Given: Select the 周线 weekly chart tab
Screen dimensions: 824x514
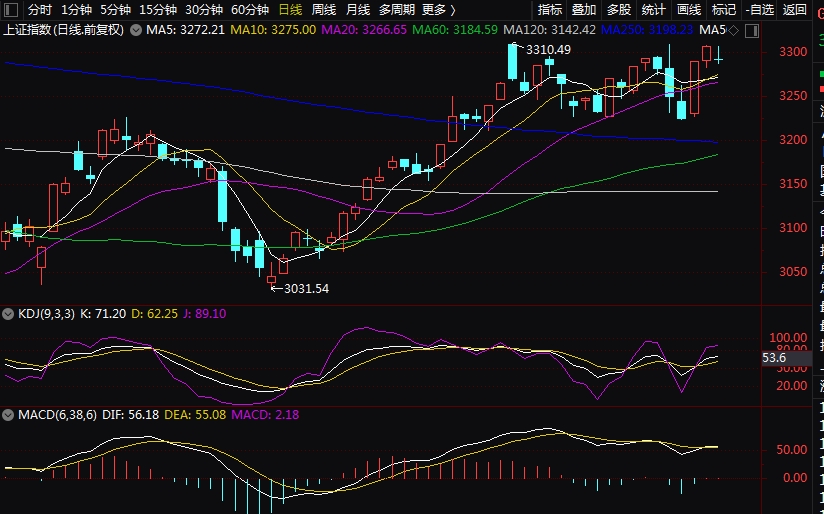Looking at the screenshot, I should click(x=324, y=10).
